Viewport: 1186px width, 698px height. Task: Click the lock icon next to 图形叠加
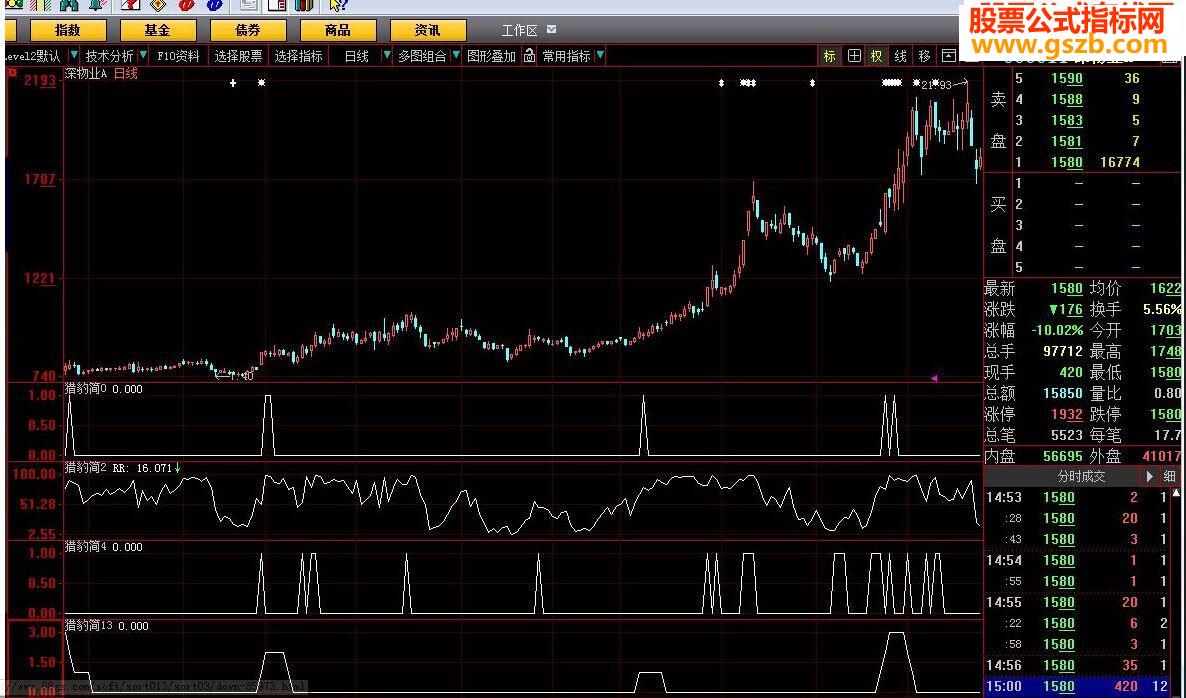(x=529, y=56)
